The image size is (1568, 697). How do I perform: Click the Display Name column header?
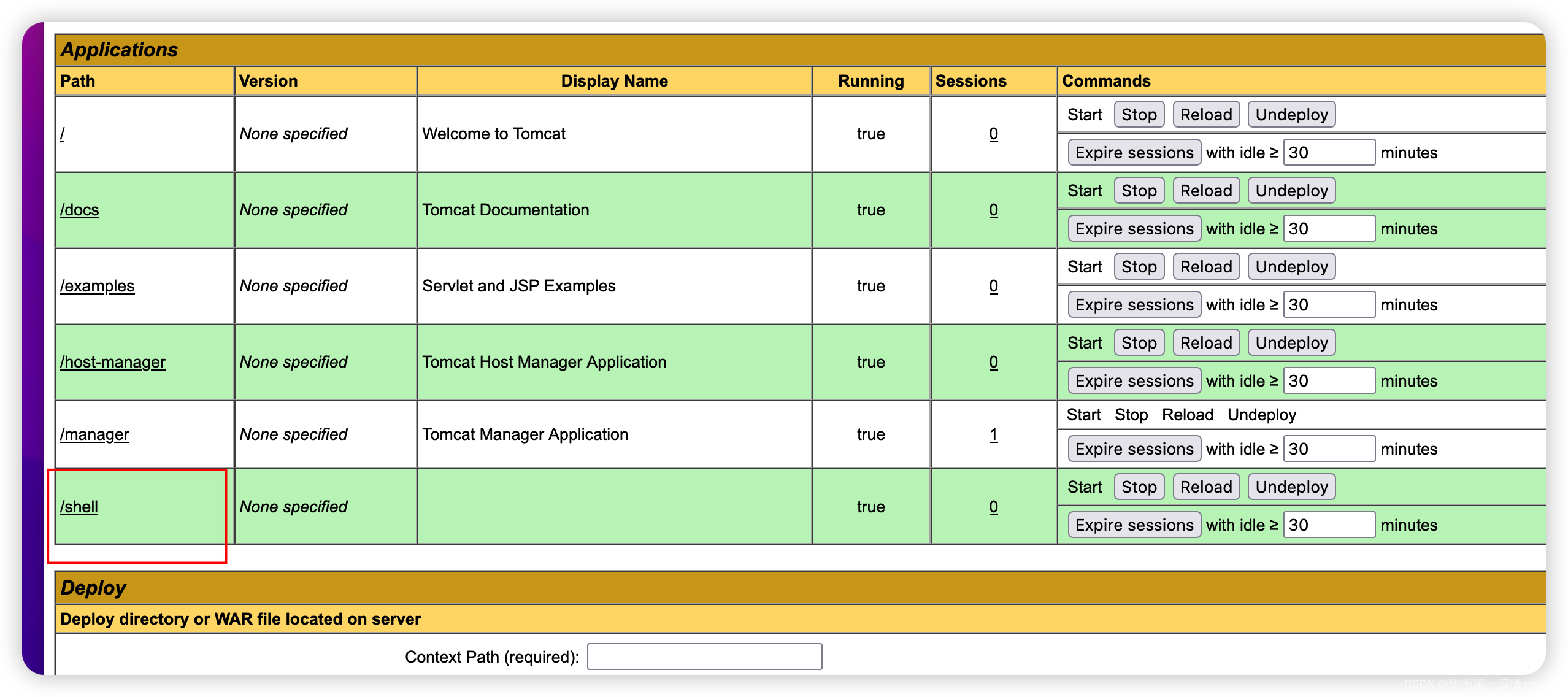614,81
